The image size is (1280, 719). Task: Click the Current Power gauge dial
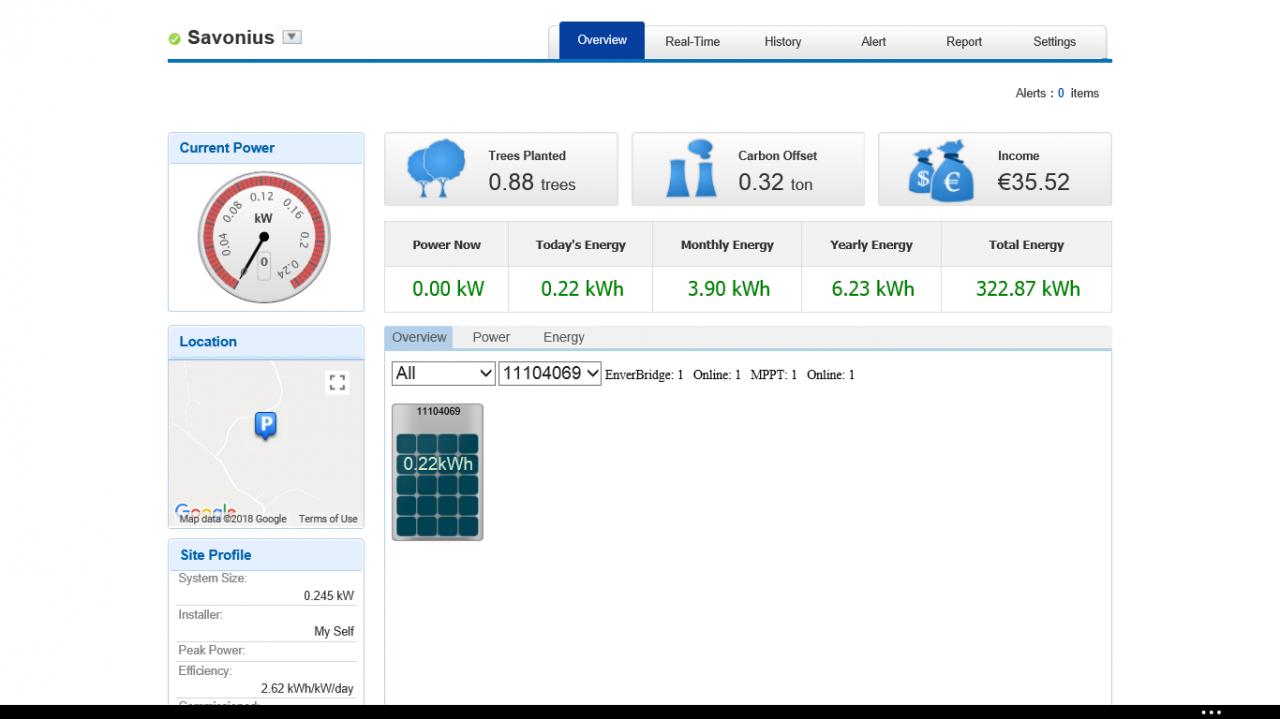263,237
